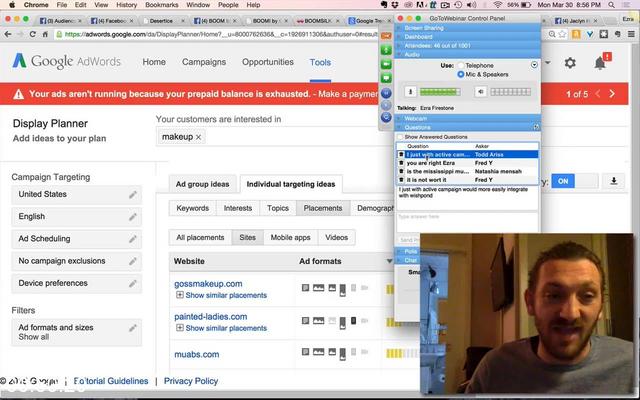640x400 pixels.
Task: Click Chrome back arrow button
Action: [8, 34]
